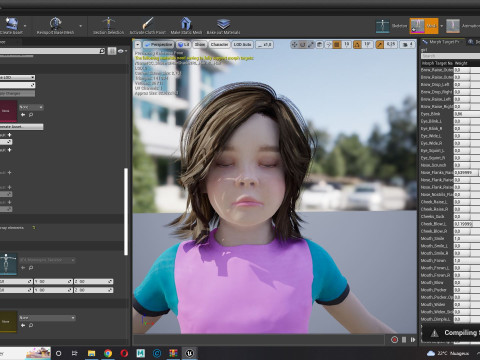
Task: Click the olive asset thumbnail at bottom
Action: click(8, 321)
